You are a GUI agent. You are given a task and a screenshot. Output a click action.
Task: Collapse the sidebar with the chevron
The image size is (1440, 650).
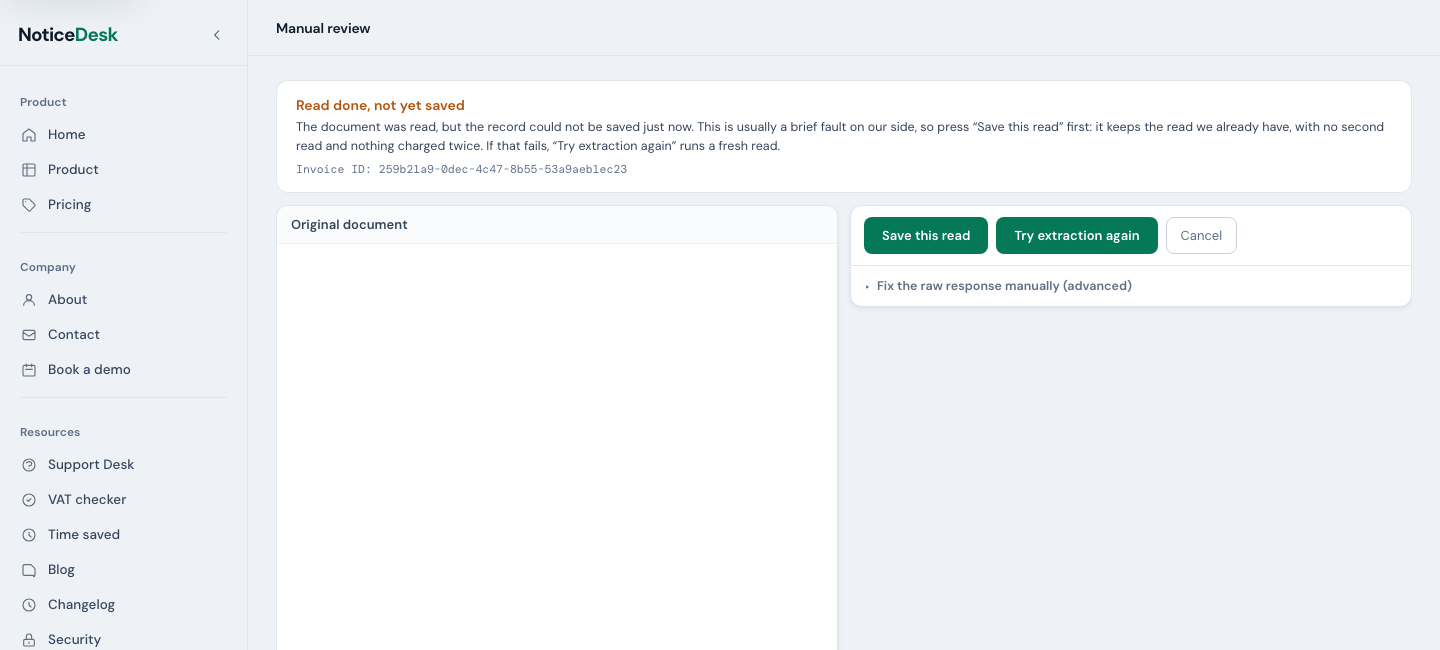217,35
